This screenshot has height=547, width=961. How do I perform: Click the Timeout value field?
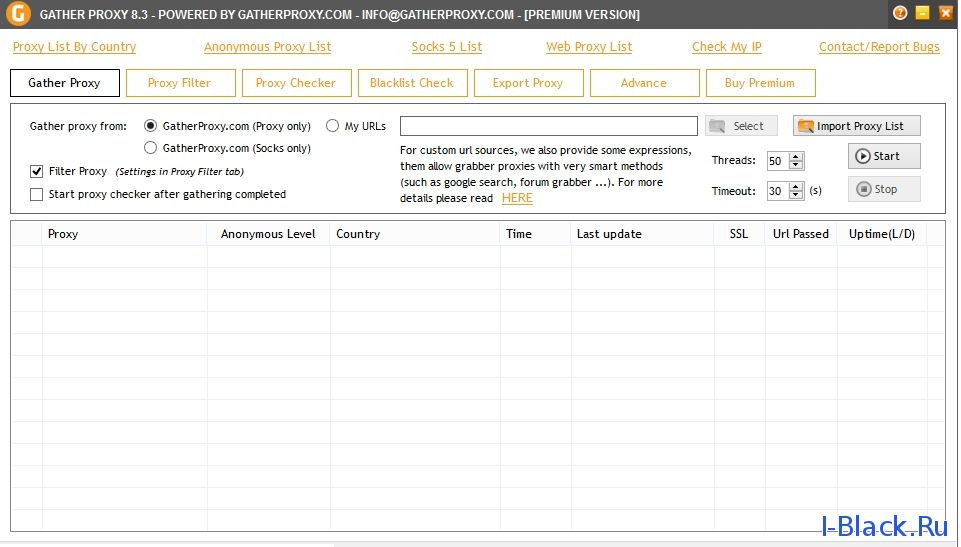point(777,191)
